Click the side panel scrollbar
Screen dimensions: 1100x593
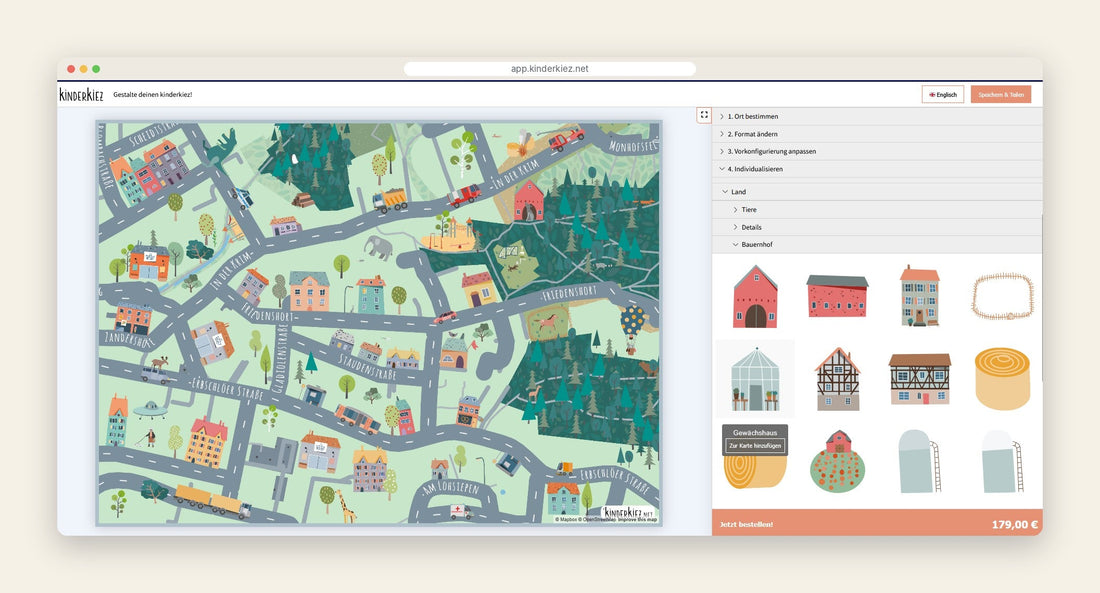[x=1041, y=298]
